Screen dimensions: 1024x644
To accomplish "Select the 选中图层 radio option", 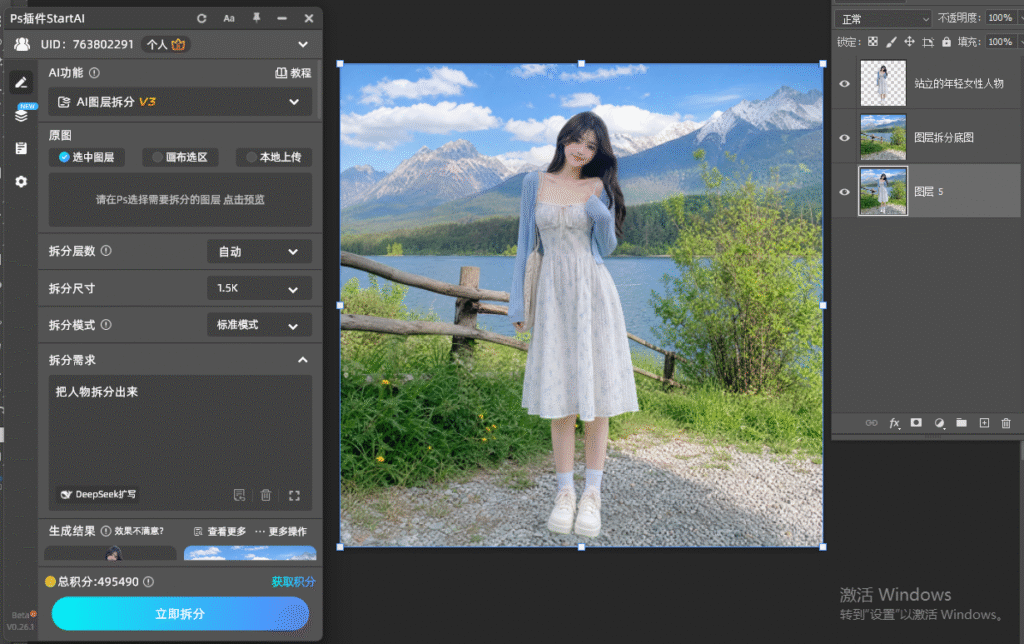I will [86, 157].
